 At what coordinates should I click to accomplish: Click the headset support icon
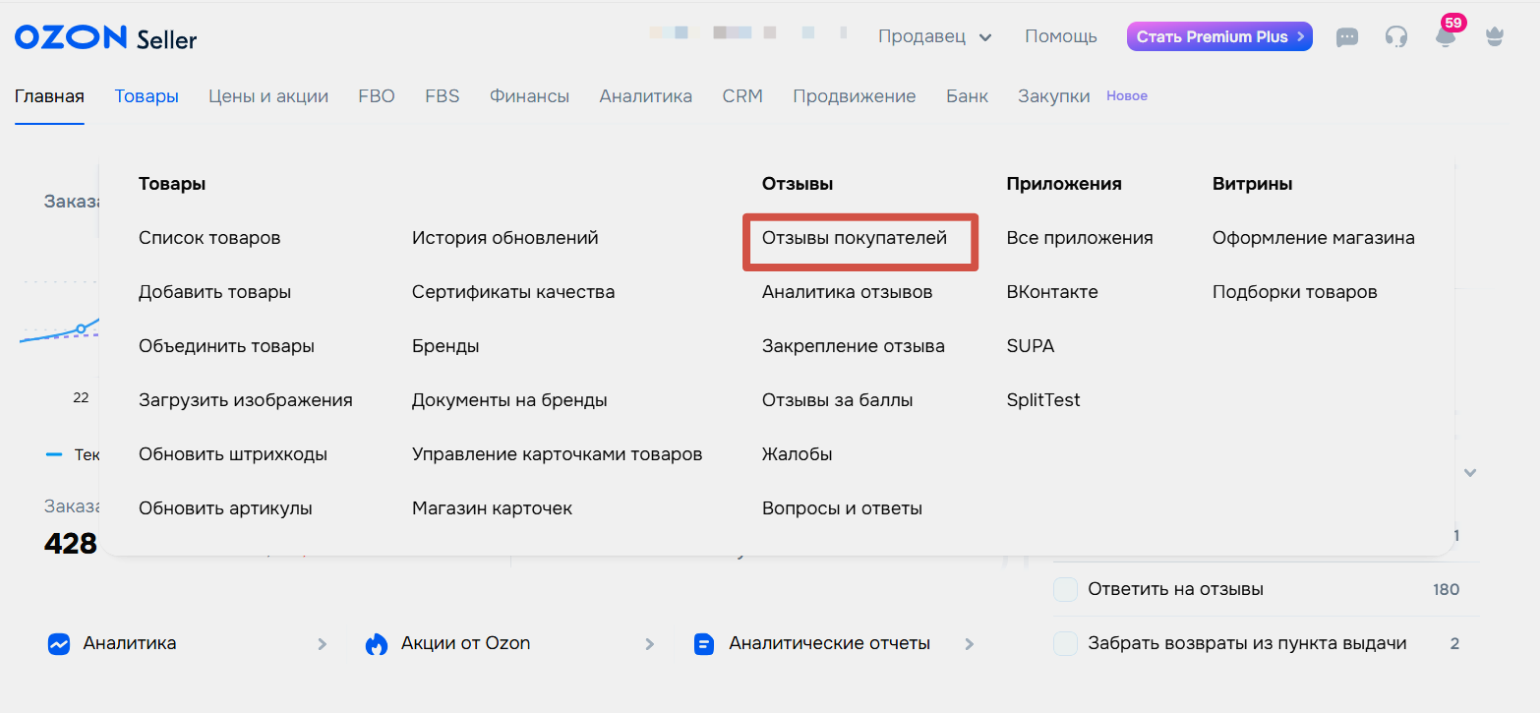[x=1396, y=37]
